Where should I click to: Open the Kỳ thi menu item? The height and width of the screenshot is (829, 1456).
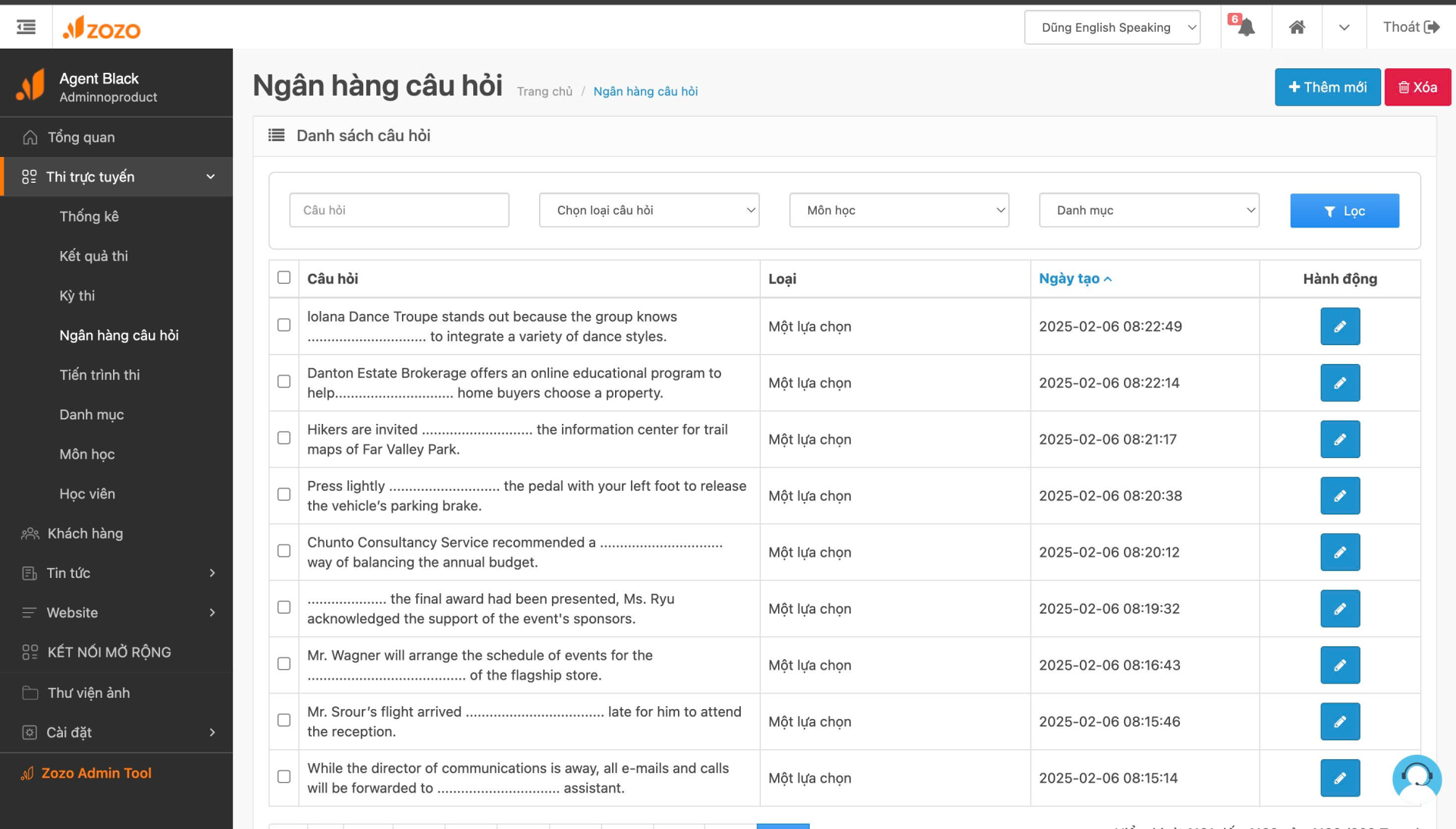tap(77, 296)
